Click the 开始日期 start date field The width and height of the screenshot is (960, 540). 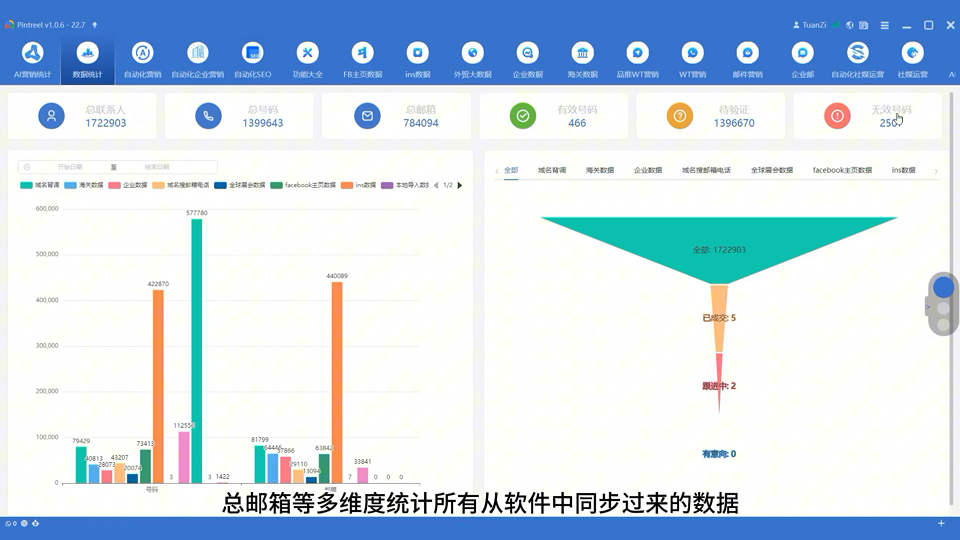click(70, 167)
